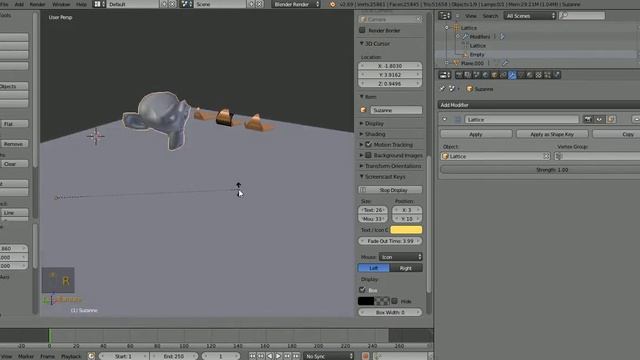The width and height of the screenshot is (640, 360).
Task: Click the wrench icon beside Plane.000
Action: [505, 63]
